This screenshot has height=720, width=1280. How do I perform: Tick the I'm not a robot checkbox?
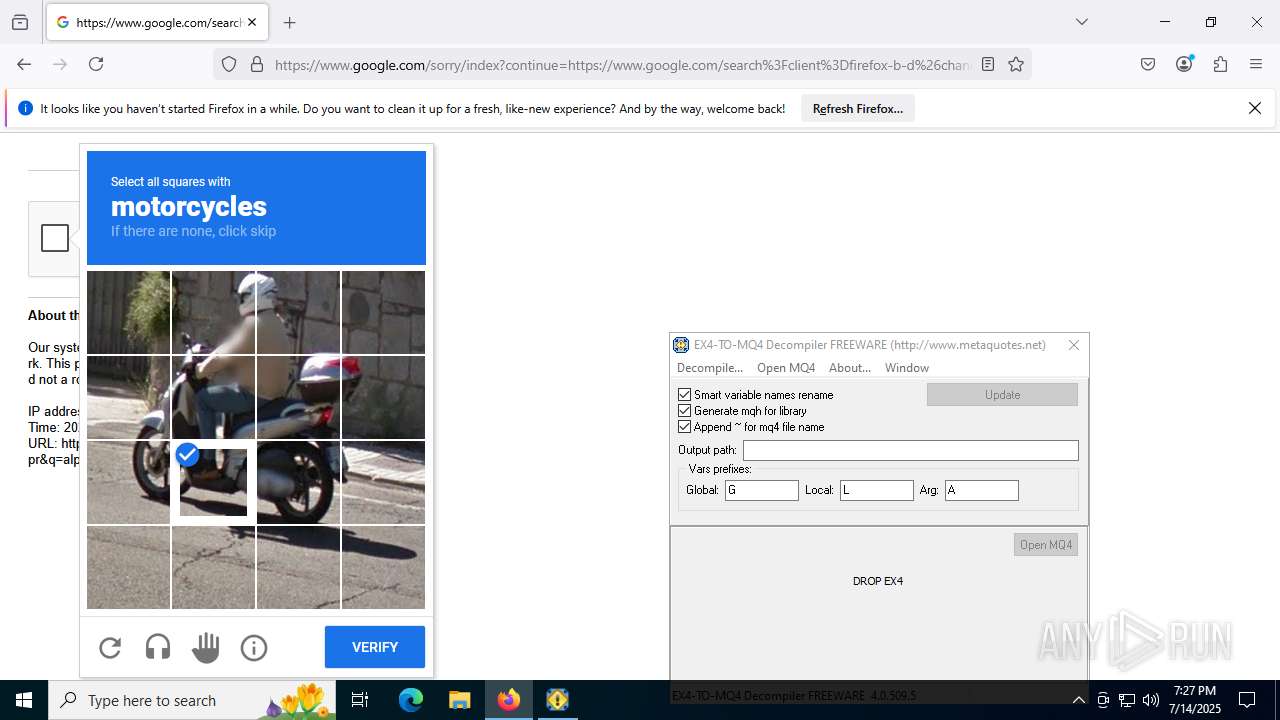(x=55, y=238)
